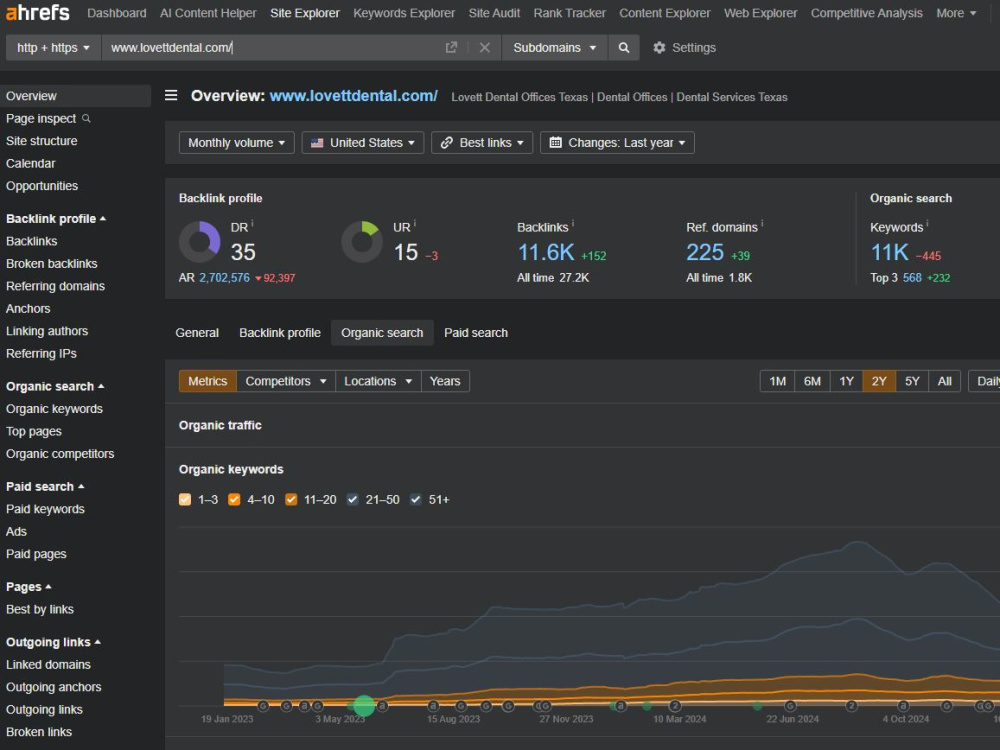Image resolution: width=1000 pixels, height=750 pixels.
Task: Open Subdomains mode dropdown
Action: click(x=554, y=47)
